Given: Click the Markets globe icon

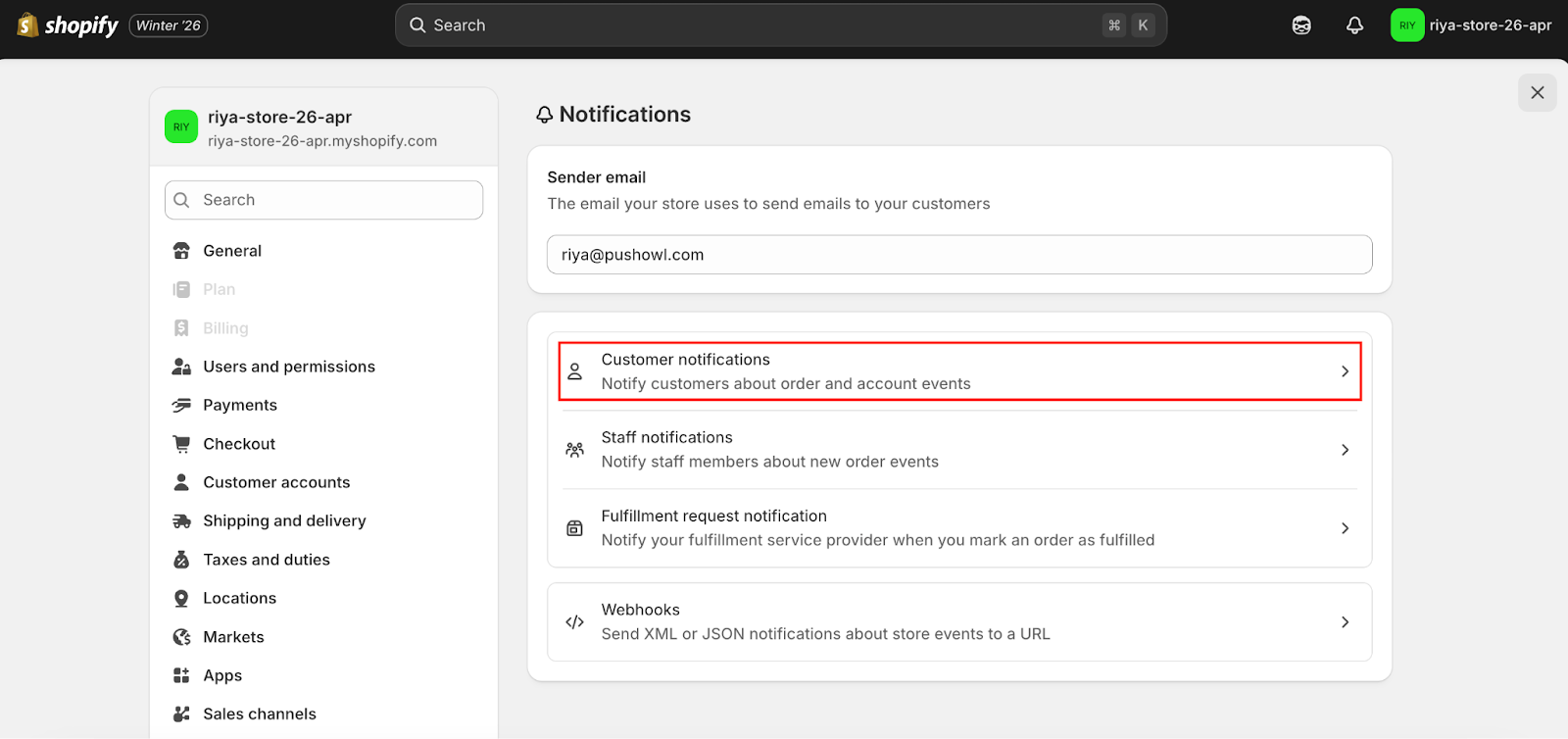Looking at the screenshot, I should coord(181,637).
